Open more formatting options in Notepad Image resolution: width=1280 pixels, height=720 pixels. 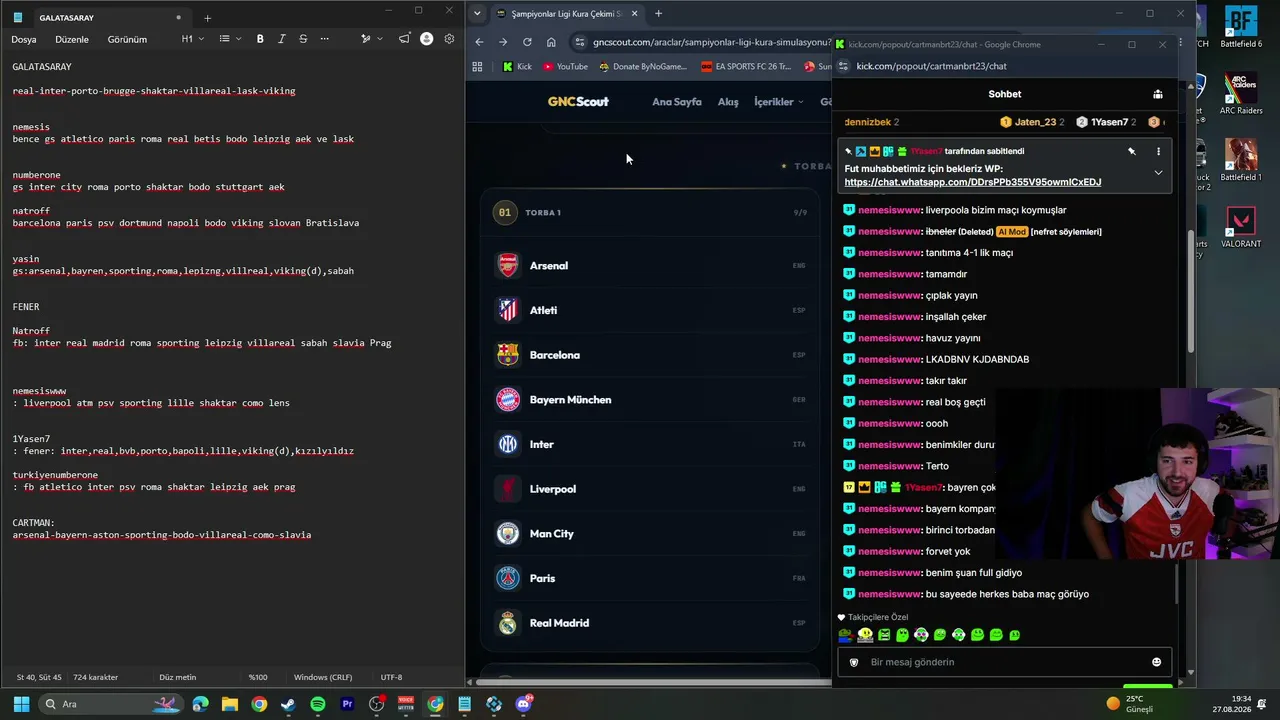(x=324, y=39)
